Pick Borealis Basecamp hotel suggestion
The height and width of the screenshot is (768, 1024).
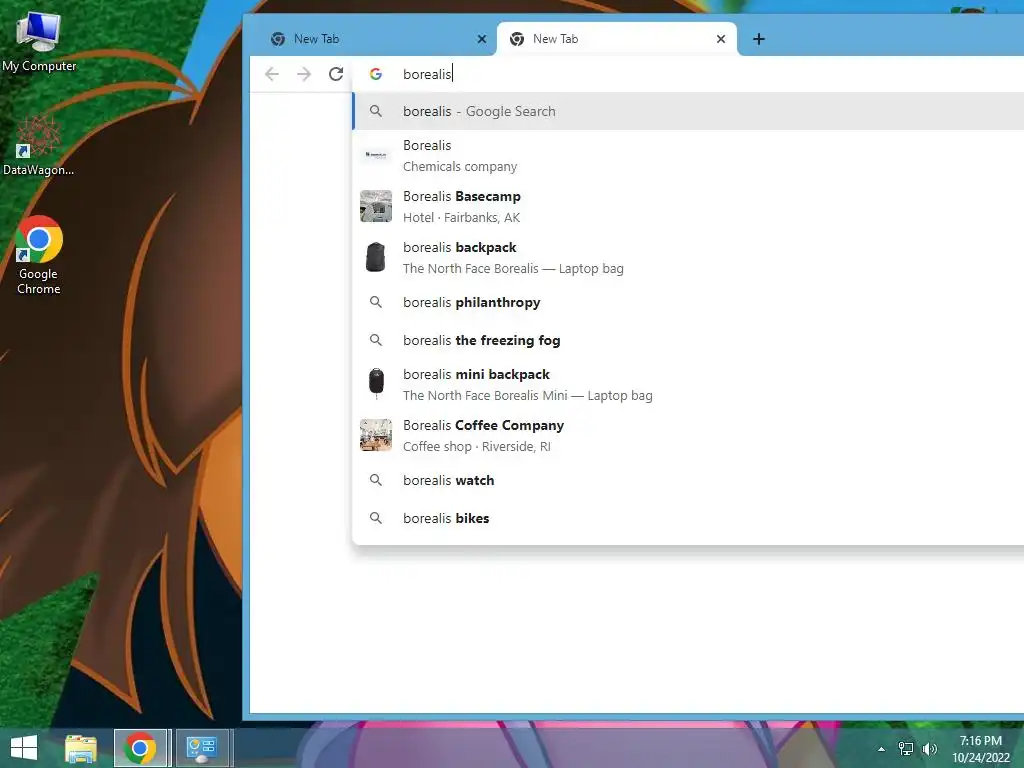point(688,206)
